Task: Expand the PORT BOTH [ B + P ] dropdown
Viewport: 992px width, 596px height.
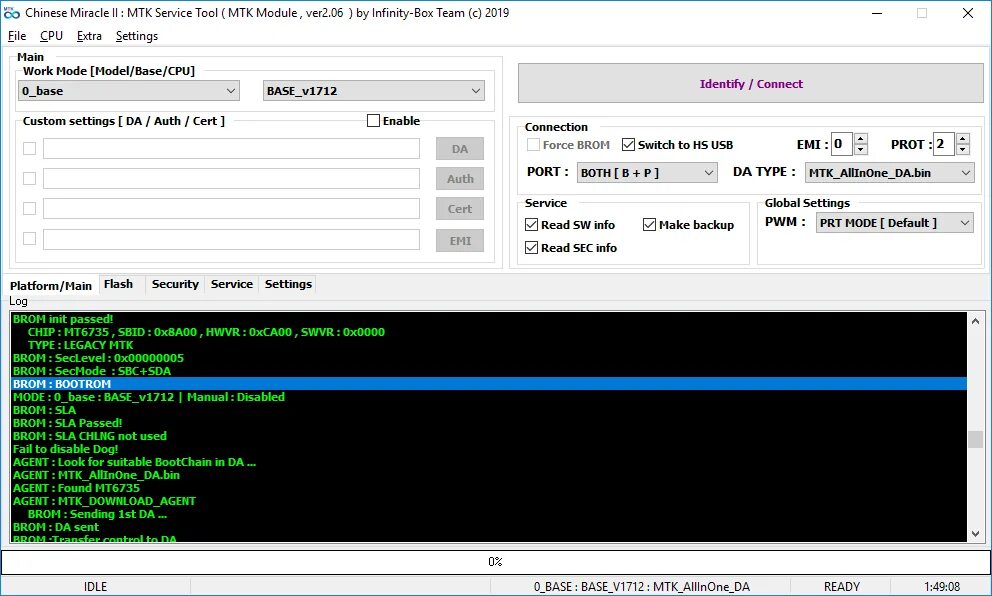Action: point(647,173)
